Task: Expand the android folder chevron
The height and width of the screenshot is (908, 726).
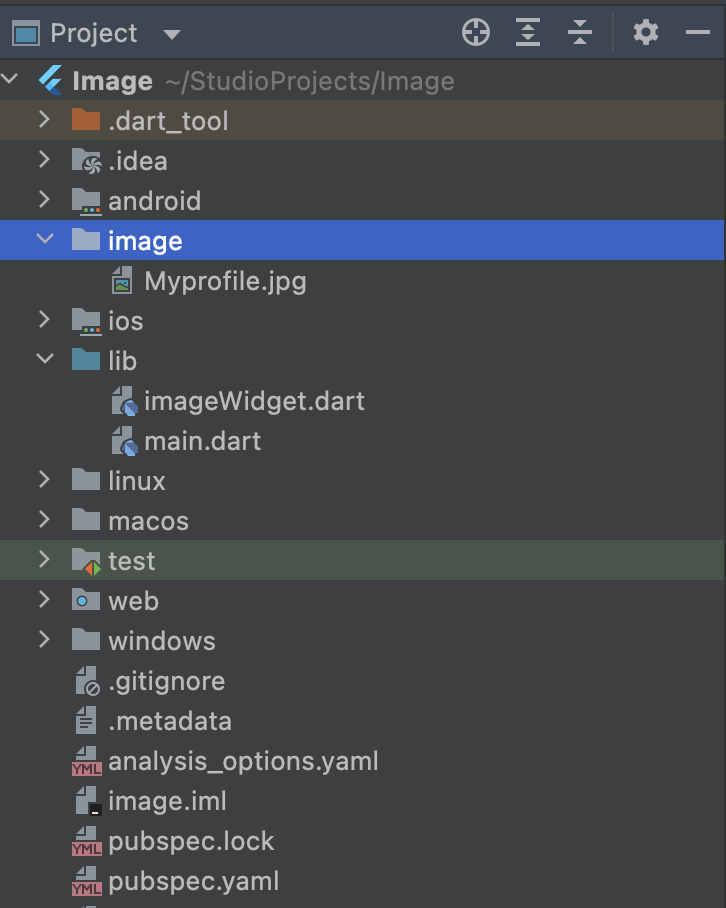Action: (44, 200)
